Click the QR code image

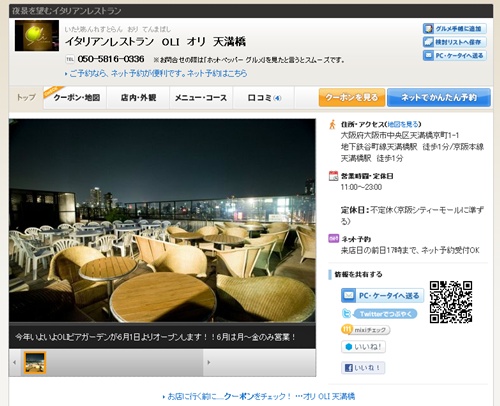tap(451, 302)
